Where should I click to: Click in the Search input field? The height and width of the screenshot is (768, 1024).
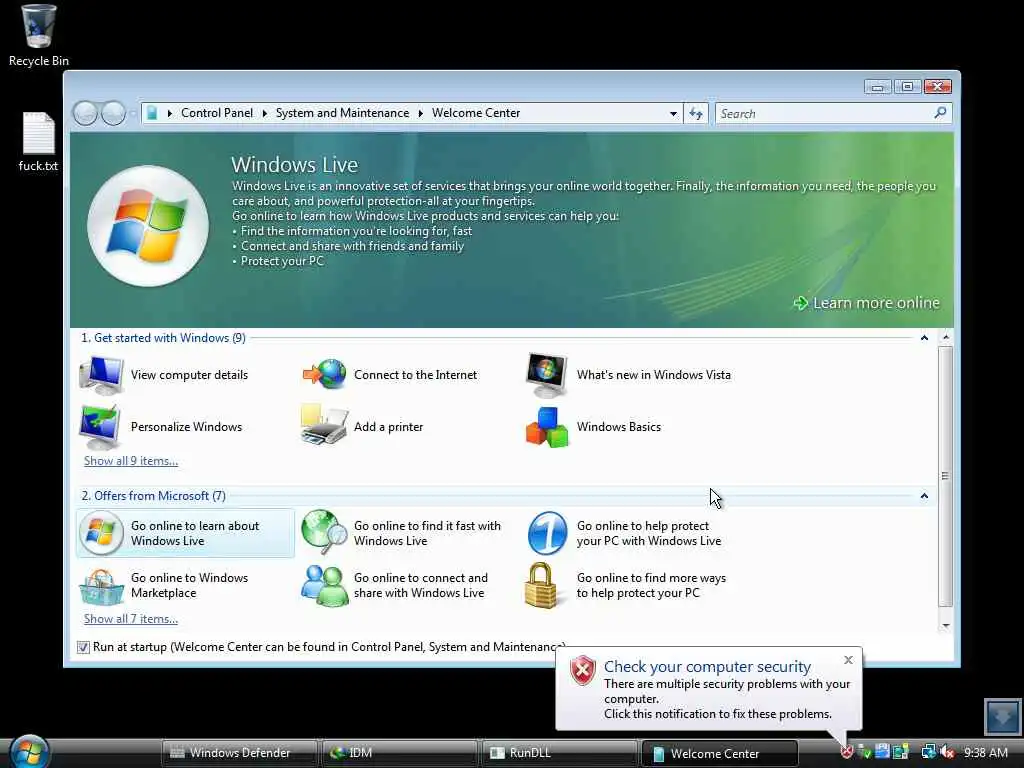click(x=824, y=114)
